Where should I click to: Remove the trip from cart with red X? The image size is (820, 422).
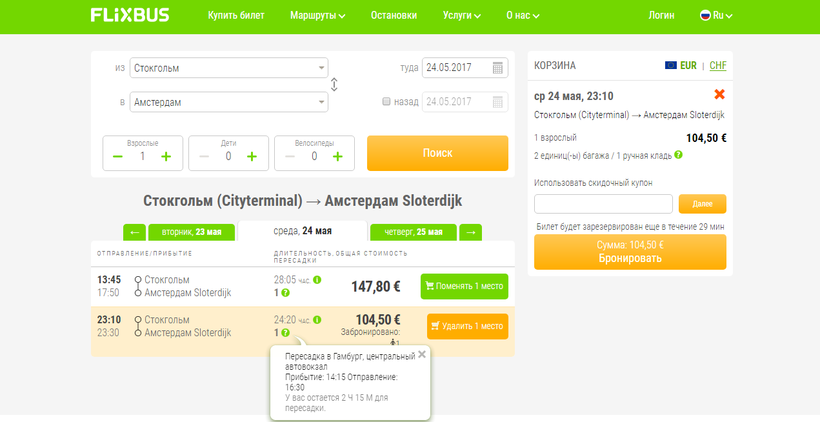(x=719, y=95)
